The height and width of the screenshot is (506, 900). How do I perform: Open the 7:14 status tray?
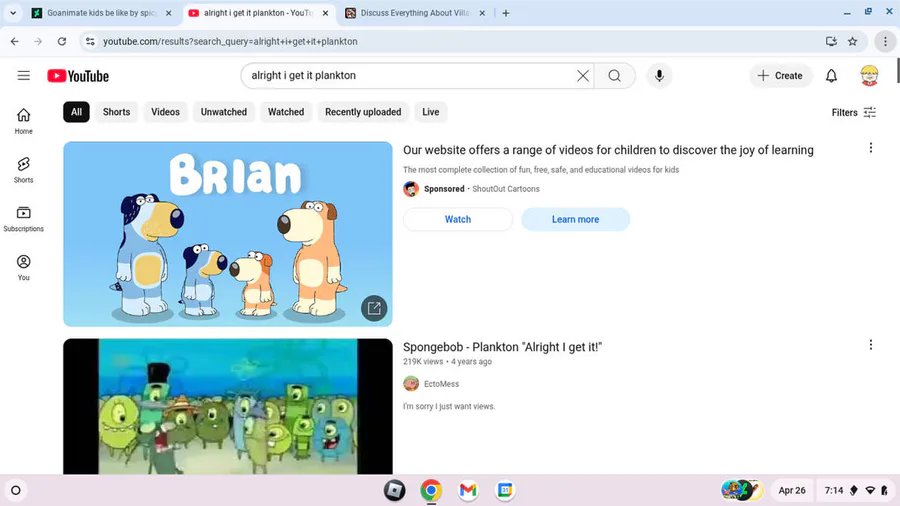[856, 491]
